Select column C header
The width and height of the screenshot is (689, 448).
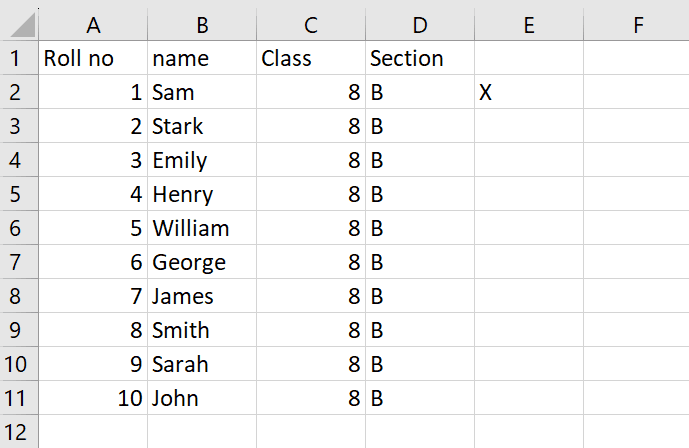pyautogui.click(x=311, y=25)
